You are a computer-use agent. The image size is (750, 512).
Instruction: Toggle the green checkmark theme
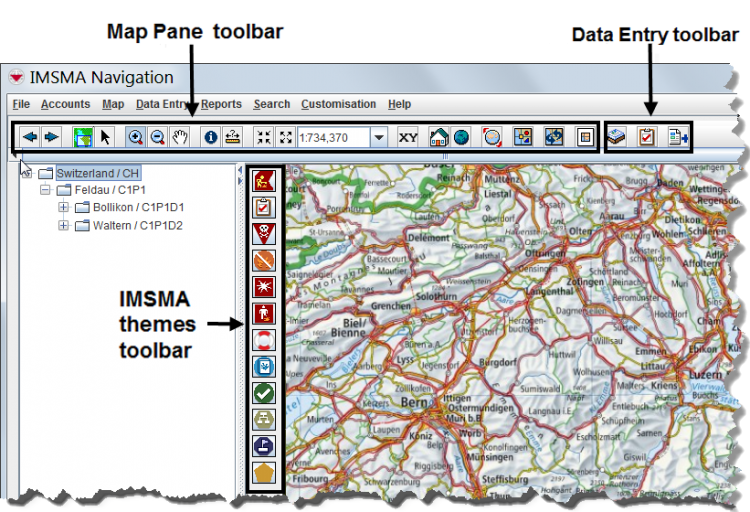(x=265, y=393)
